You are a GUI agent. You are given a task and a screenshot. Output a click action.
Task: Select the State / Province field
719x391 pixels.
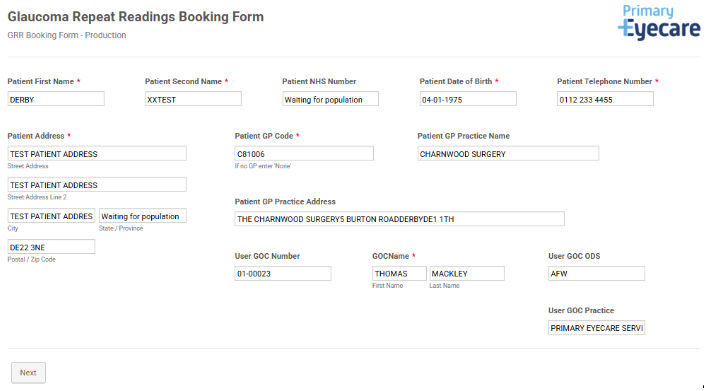coord(143,216)
